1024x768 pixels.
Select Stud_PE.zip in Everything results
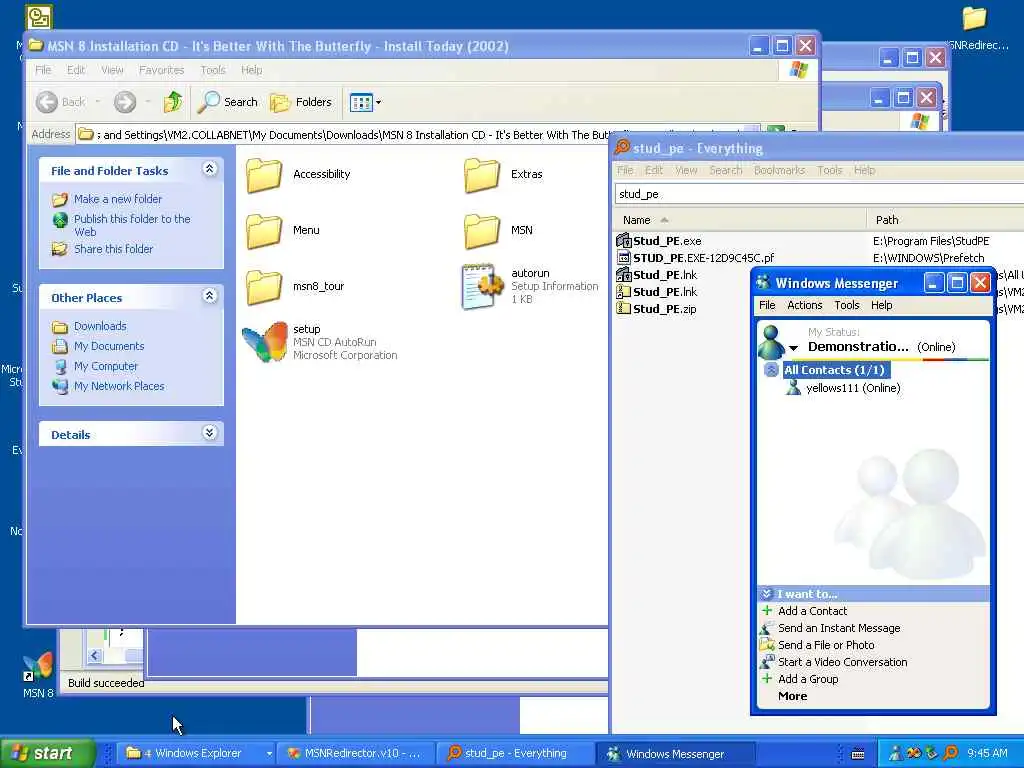click(x=664, y=309)
